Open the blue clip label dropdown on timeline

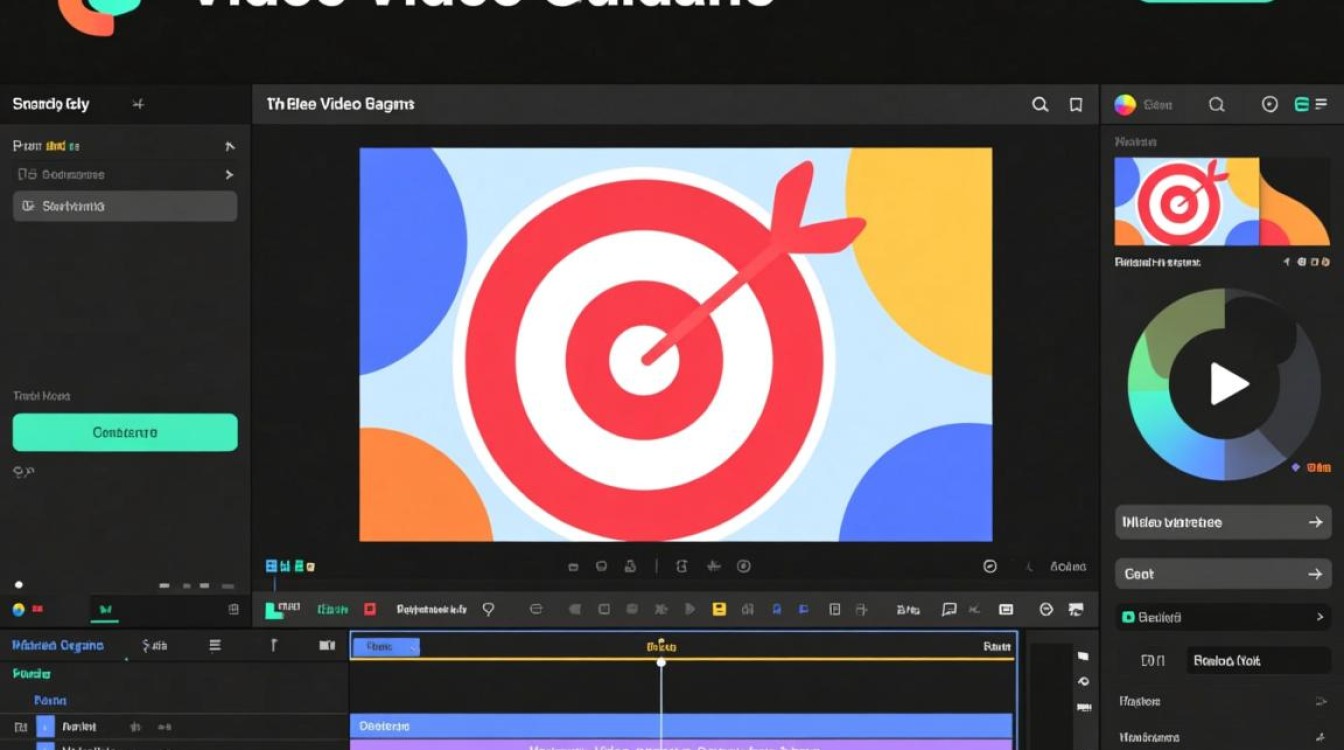(x=385, y=647)
